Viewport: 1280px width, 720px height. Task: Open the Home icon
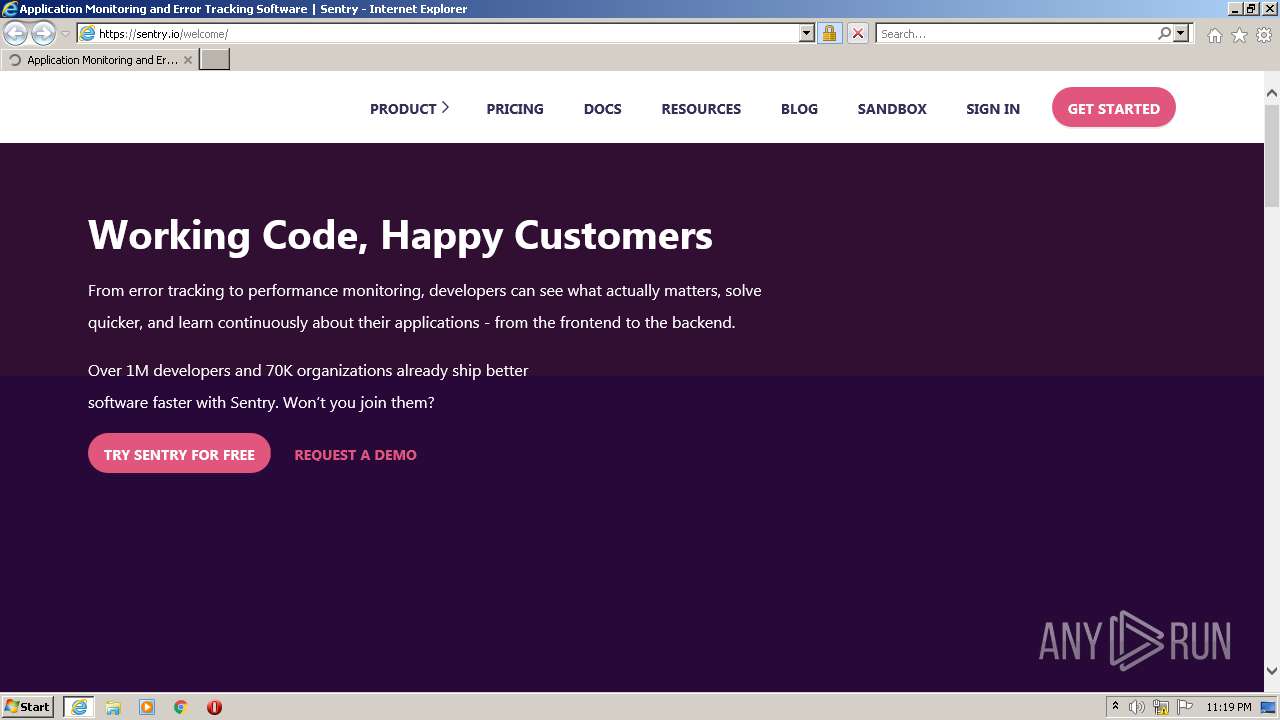pos(1214,35)
